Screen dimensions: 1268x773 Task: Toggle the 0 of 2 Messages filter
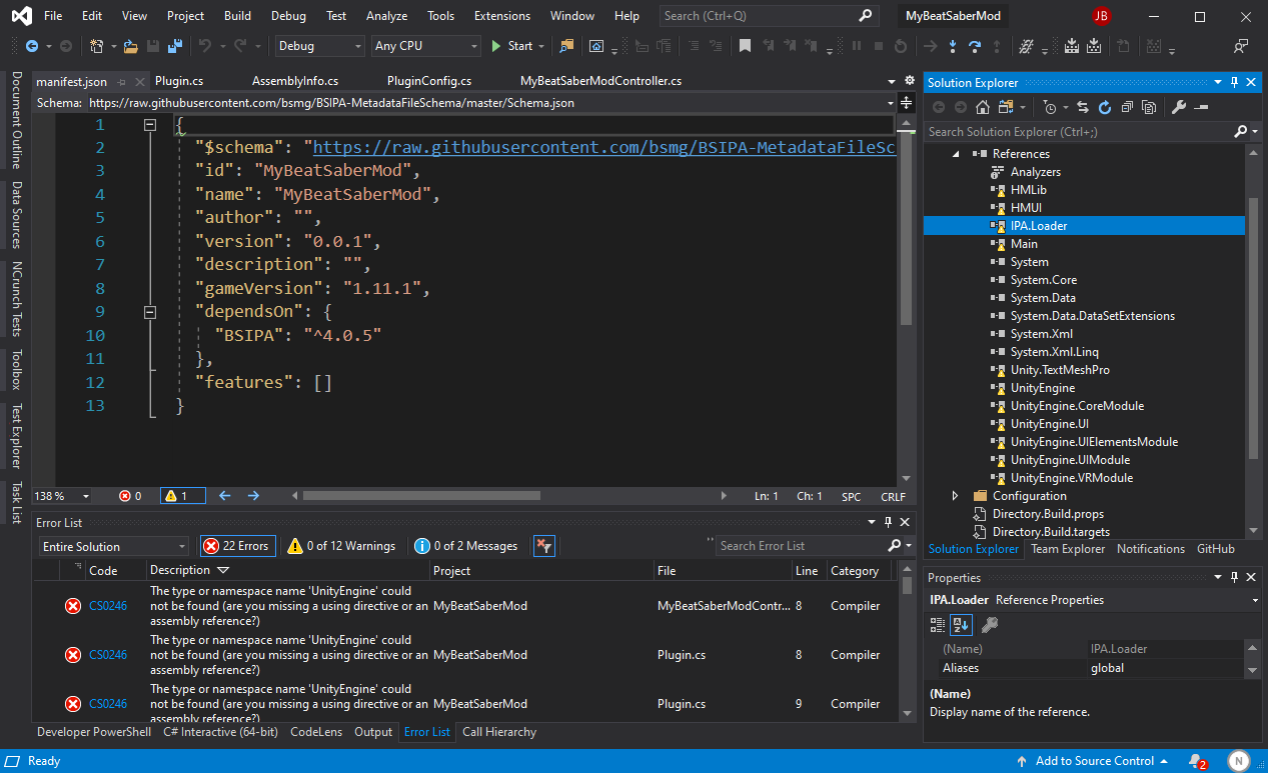click(x=467, y=546)
